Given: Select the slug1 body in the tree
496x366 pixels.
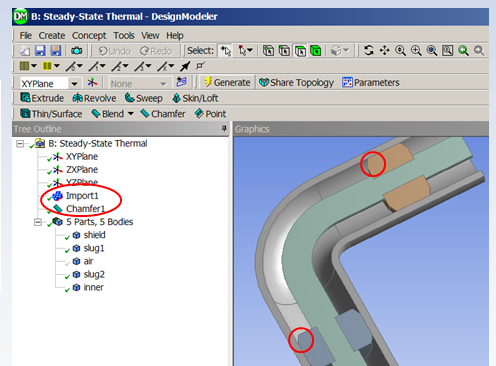Looking at the screenshot, I should [94, 248].
